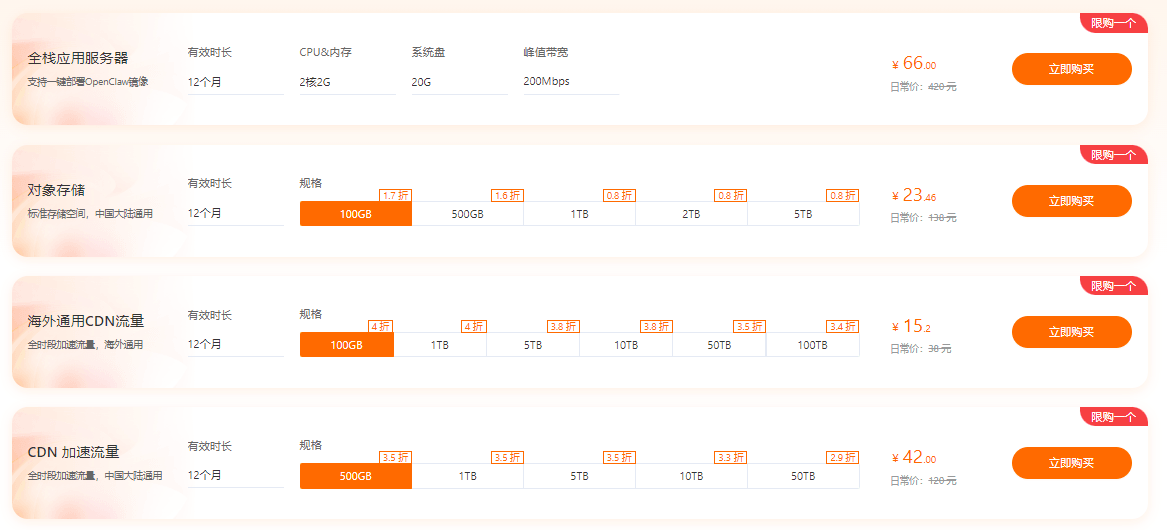Viewport: 1167px width, 530px height.
Task: Select 500GB spec for CDN 加速流量
Action: point(356,476)
